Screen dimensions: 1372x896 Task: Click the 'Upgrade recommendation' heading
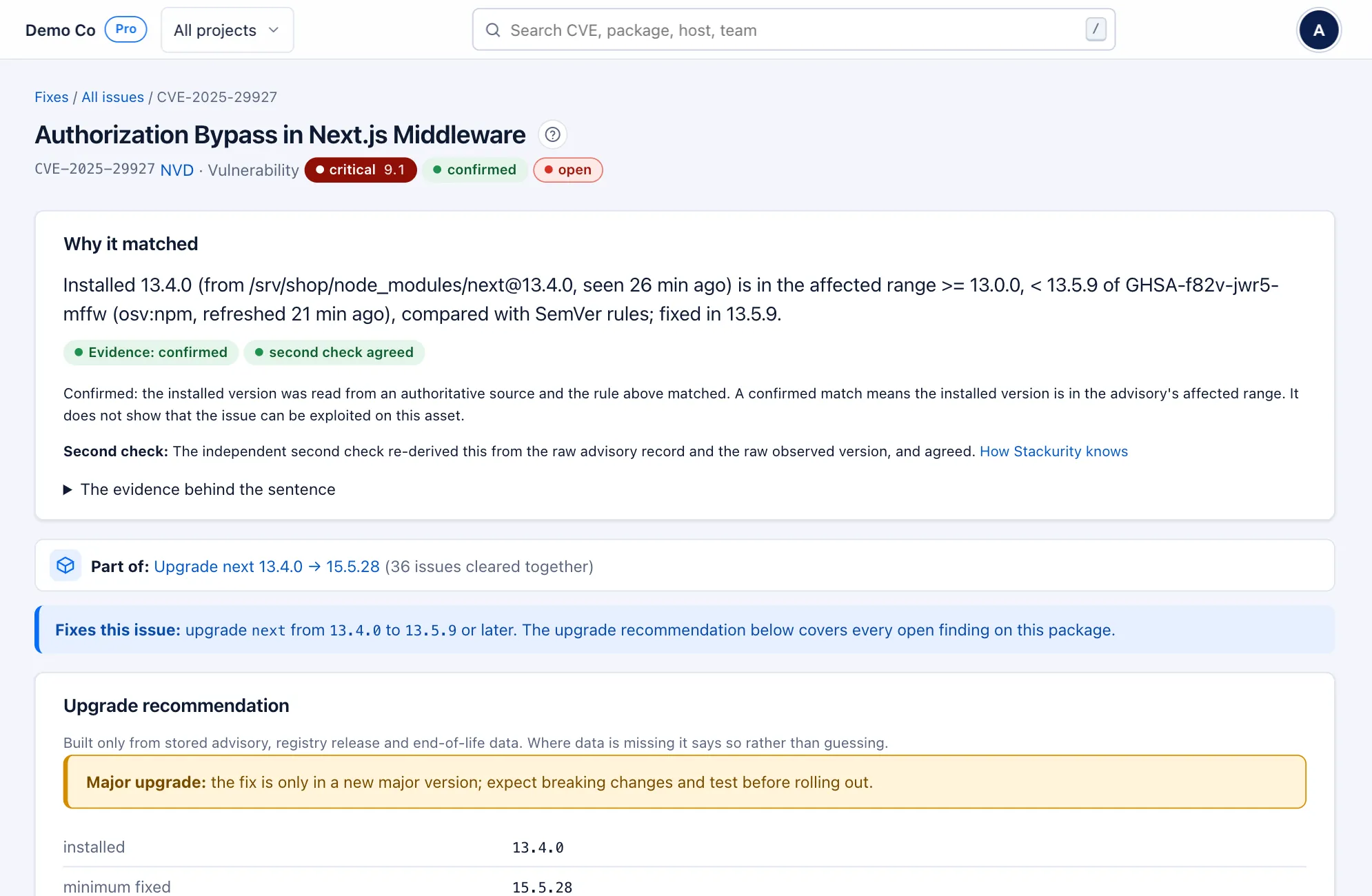coord(176,706)
